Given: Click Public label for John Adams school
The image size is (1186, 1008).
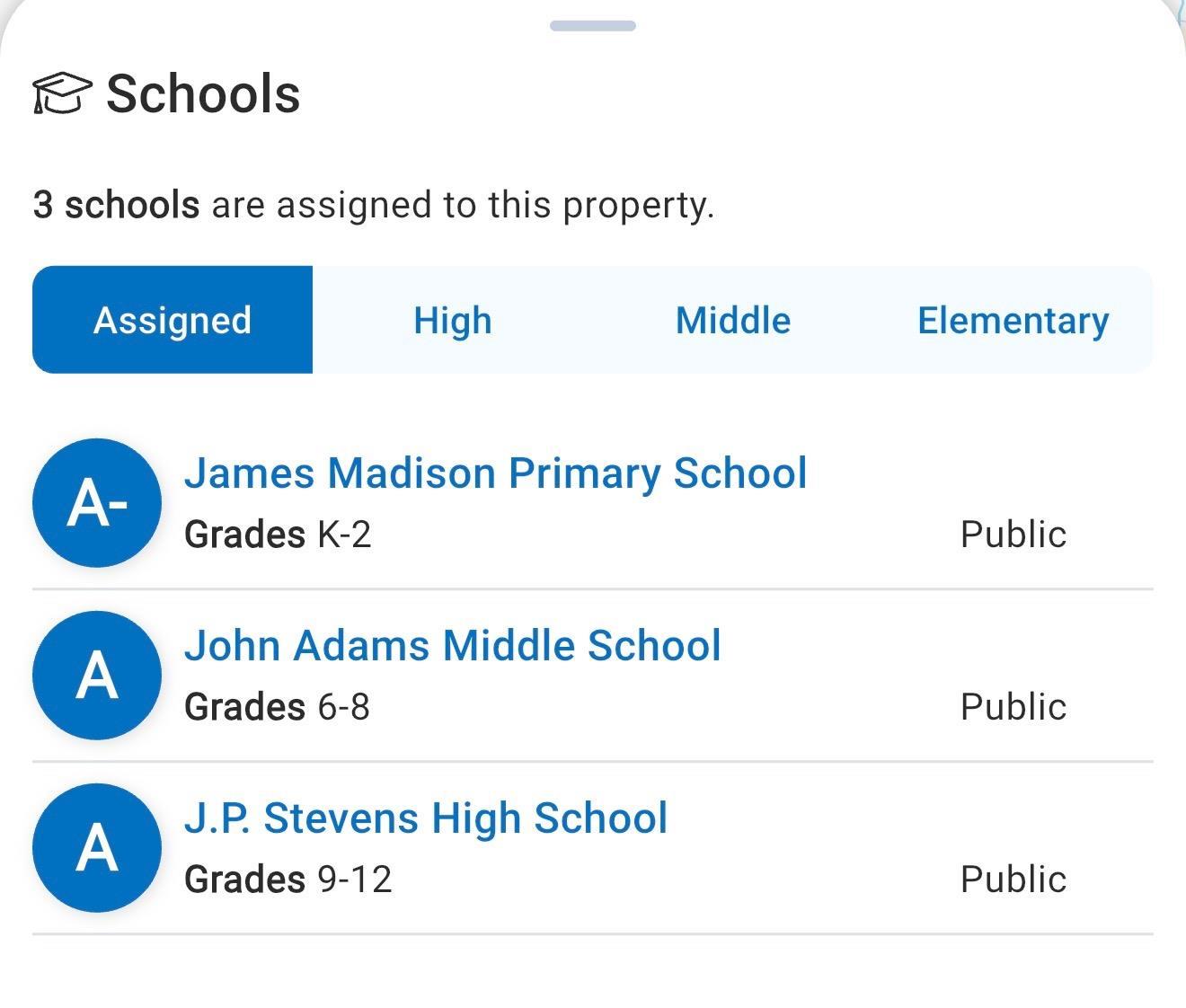Looking at the screenshot, I should [x=1013, y=707].
